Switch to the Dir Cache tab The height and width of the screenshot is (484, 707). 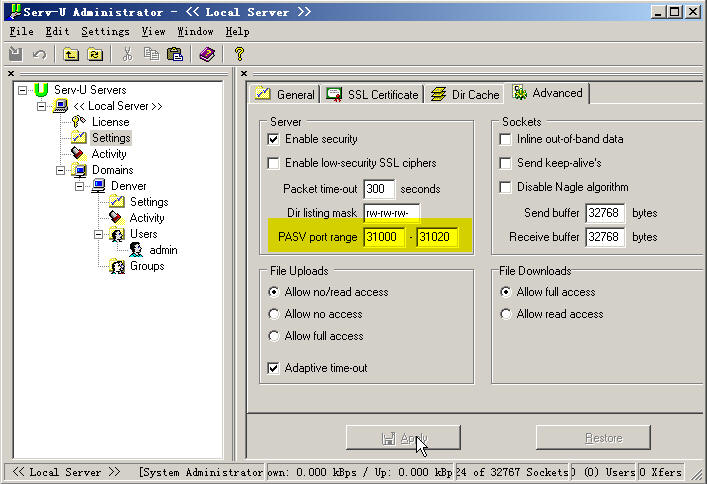465,95
